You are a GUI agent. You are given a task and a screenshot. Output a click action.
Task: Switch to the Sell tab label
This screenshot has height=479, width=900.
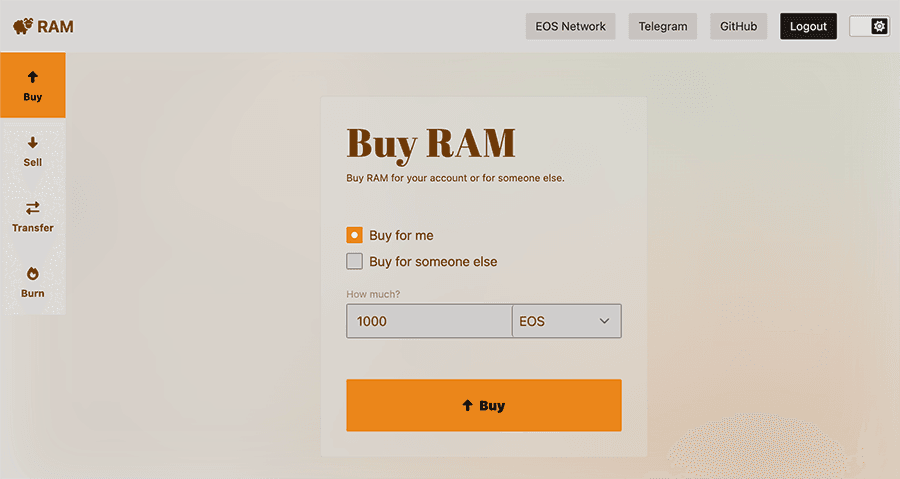point(32,162)
